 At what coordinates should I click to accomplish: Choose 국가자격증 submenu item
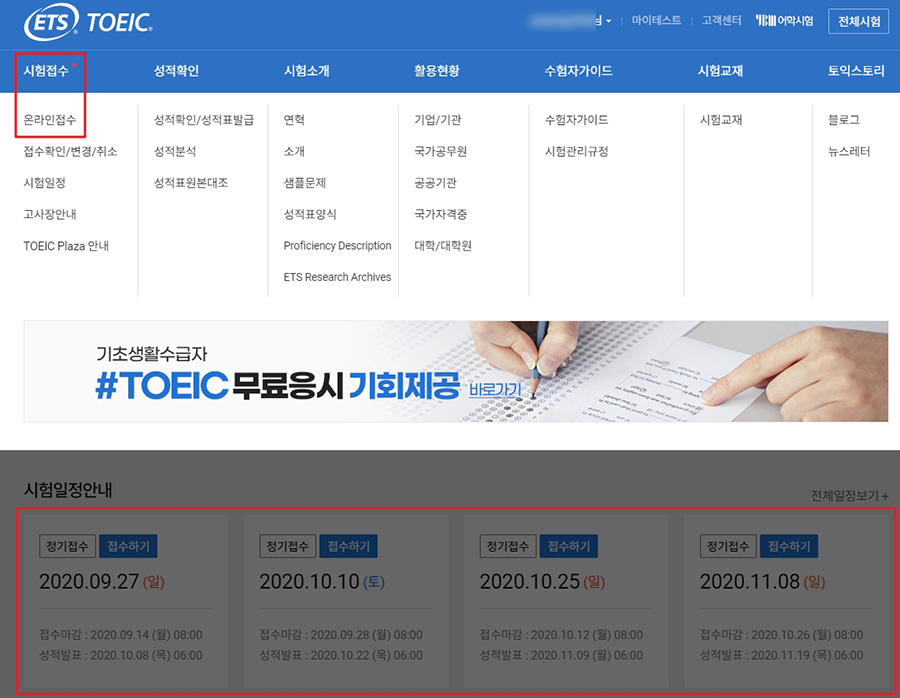point(440,214)
